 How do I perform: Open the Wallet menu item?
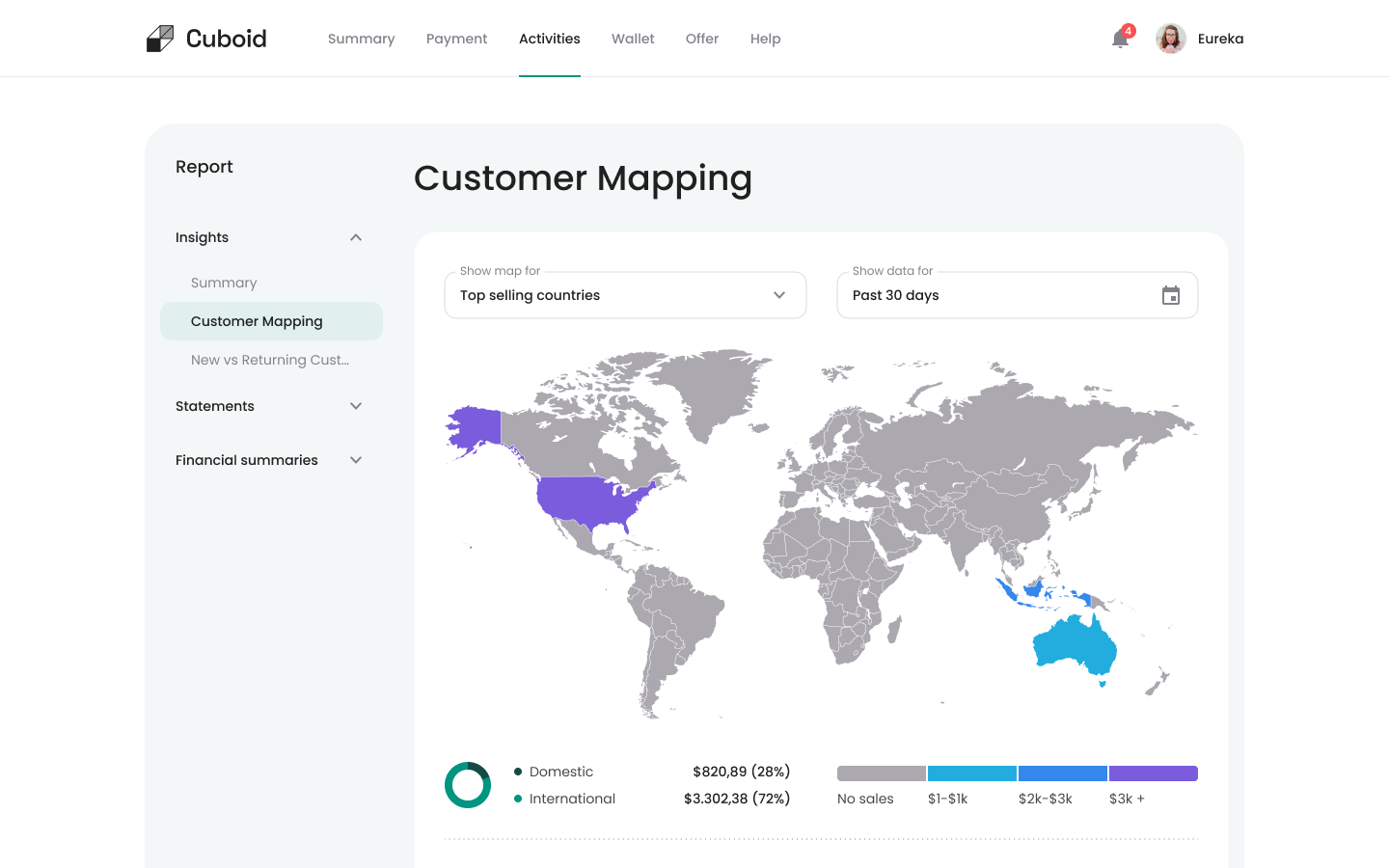coord(633,39)
